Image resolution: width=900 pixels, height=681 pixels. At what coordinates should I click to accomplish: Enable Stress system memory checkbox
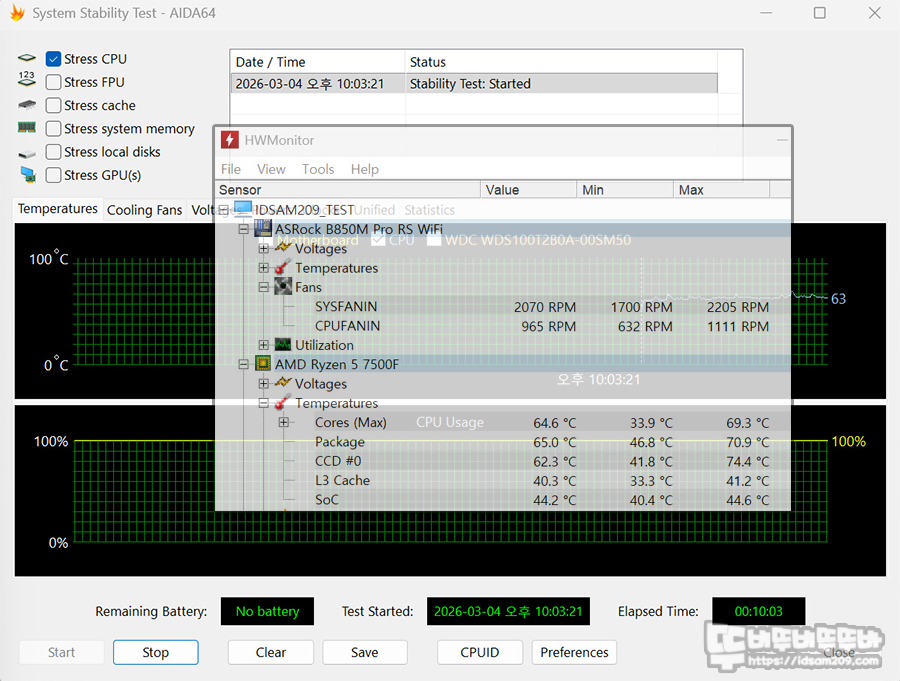click(53, 129)
